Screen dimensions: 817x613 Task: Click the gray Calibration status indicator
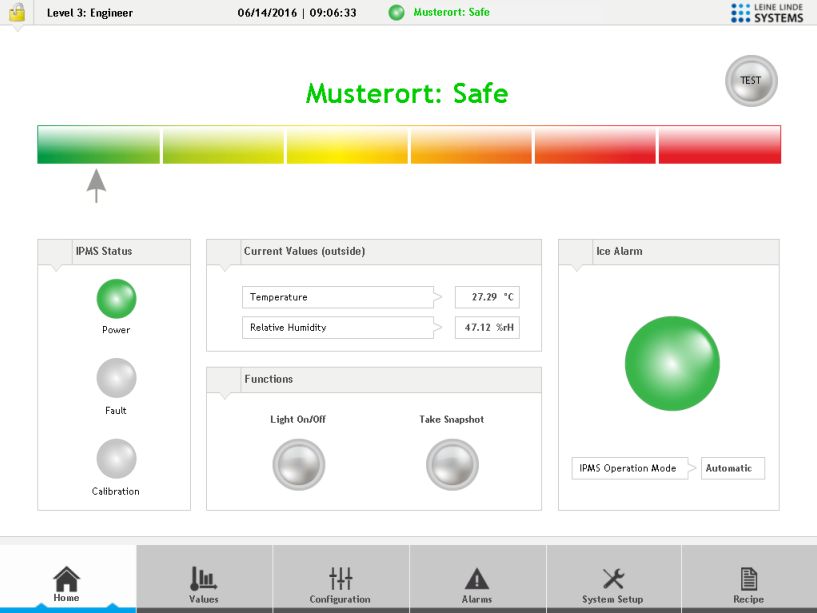(x=116, y=459)
